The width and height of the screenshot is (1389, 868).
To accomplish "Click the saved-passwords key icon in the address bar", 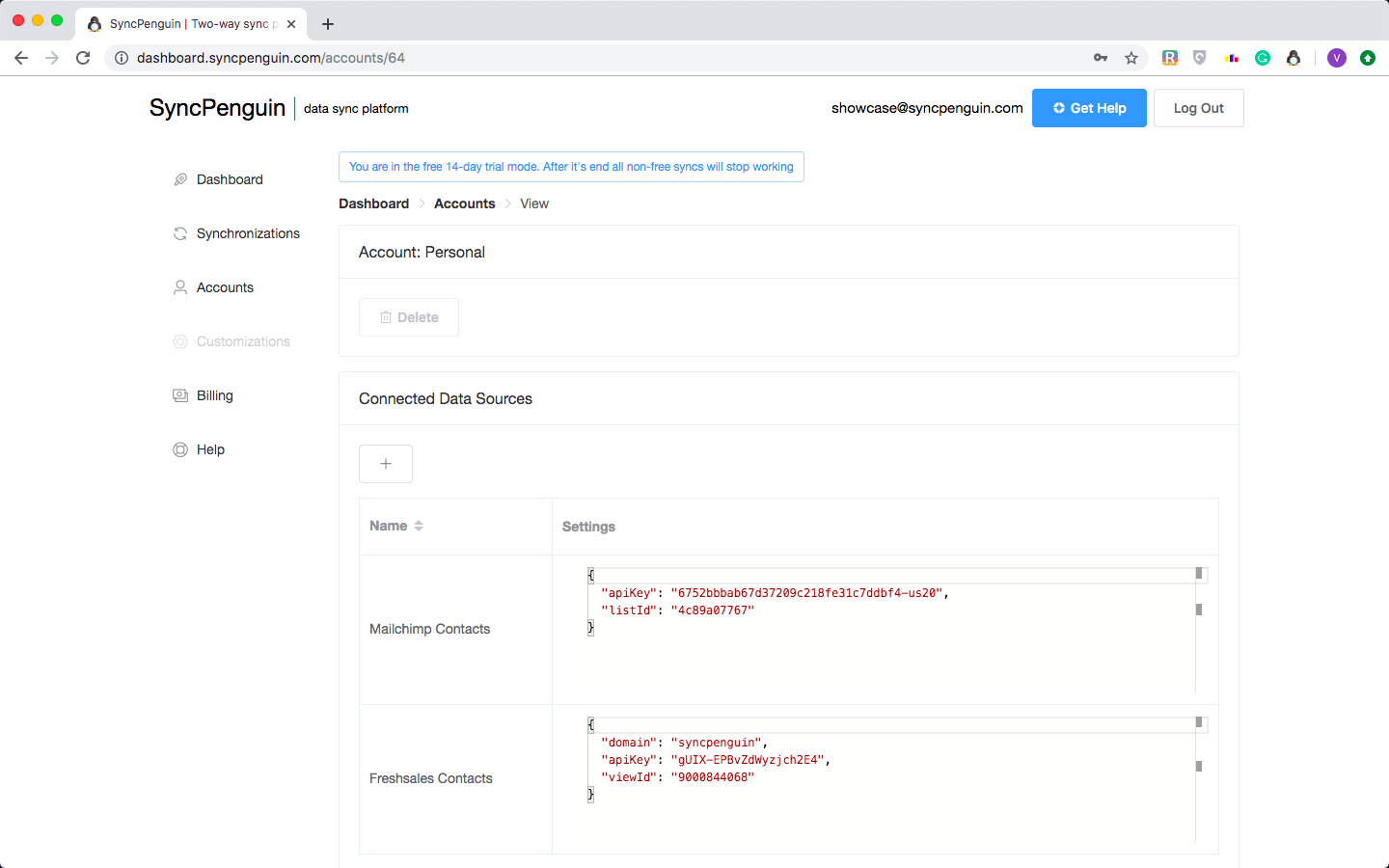I will (1101, 58).
